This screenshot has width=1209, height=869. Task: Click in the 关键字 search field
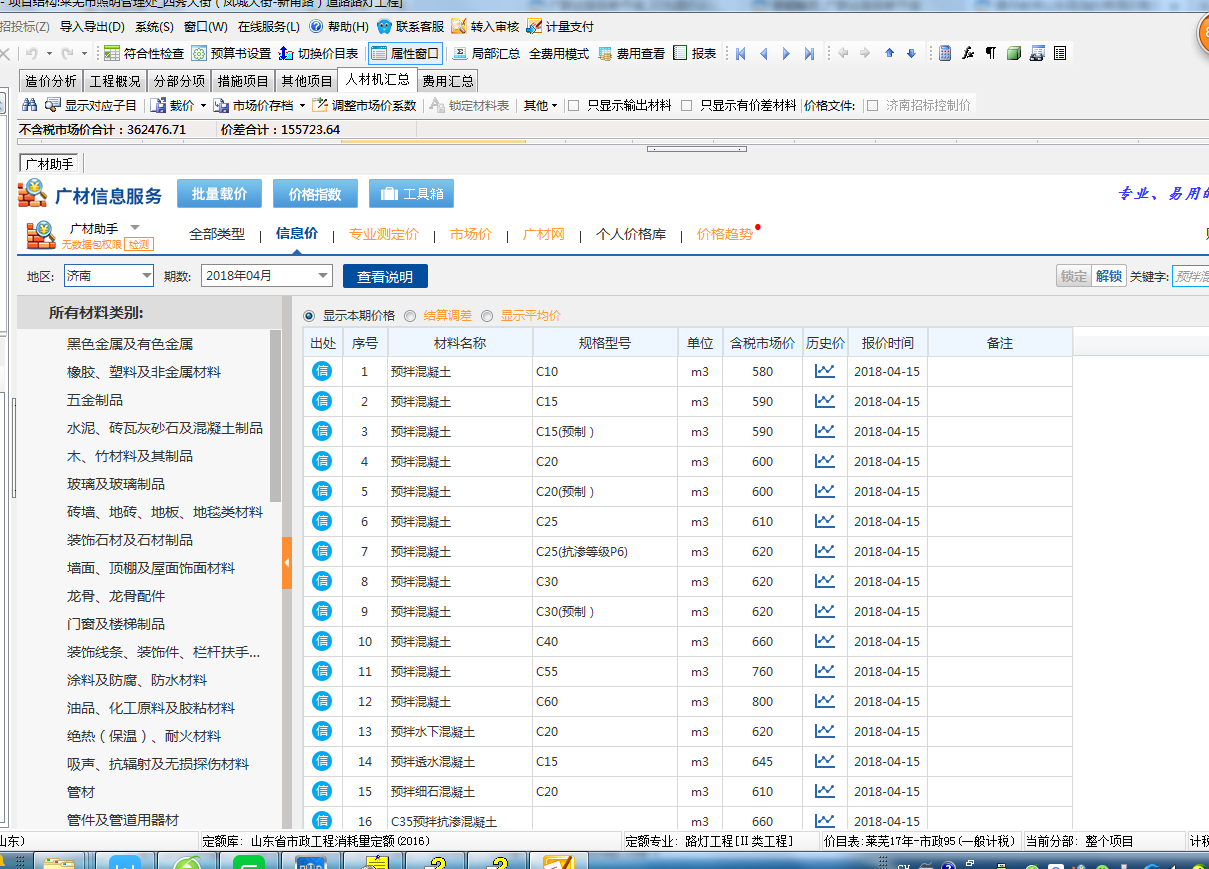point(1190,276)
